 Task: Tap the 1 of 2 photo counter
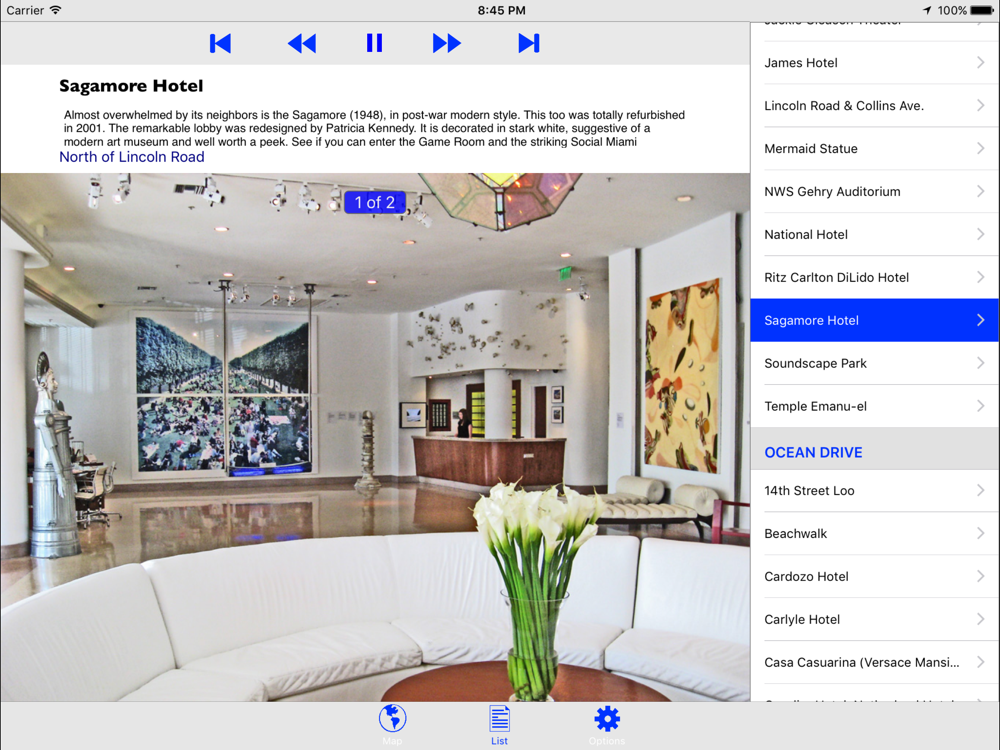(x=375, y=202)
